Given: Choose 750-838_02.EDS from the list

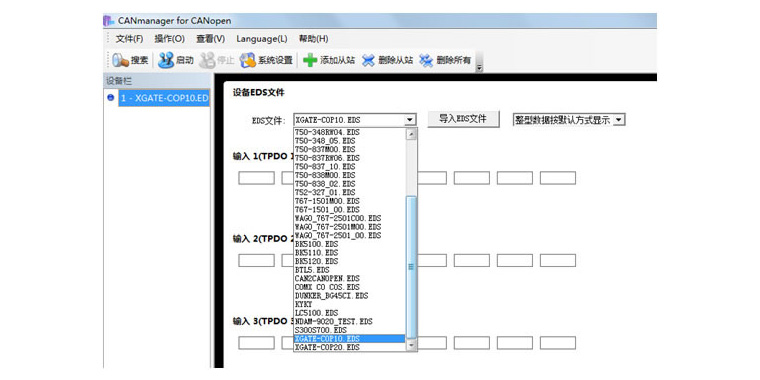Looking at the screenshot, I should (349, 184).
